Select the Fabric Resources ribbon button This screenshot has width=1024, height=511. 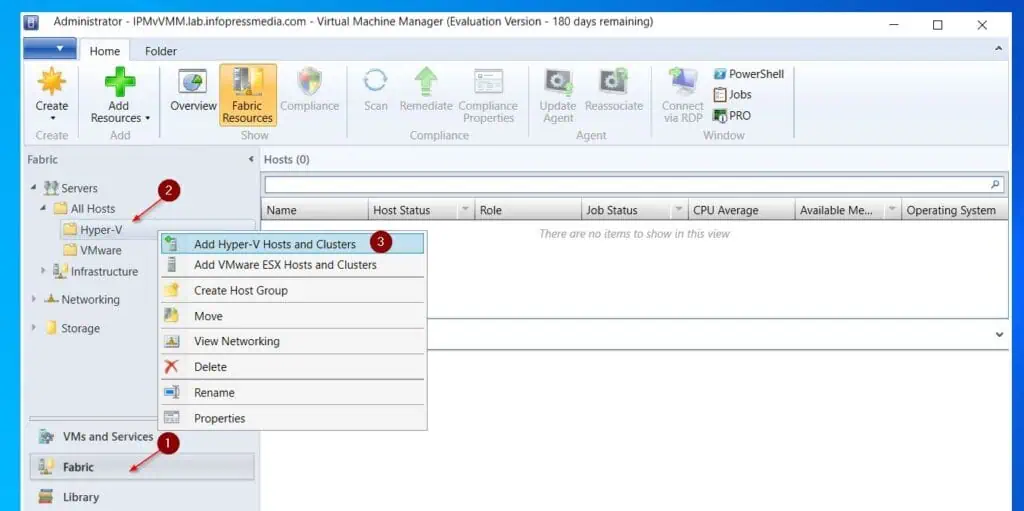point(248,95)
